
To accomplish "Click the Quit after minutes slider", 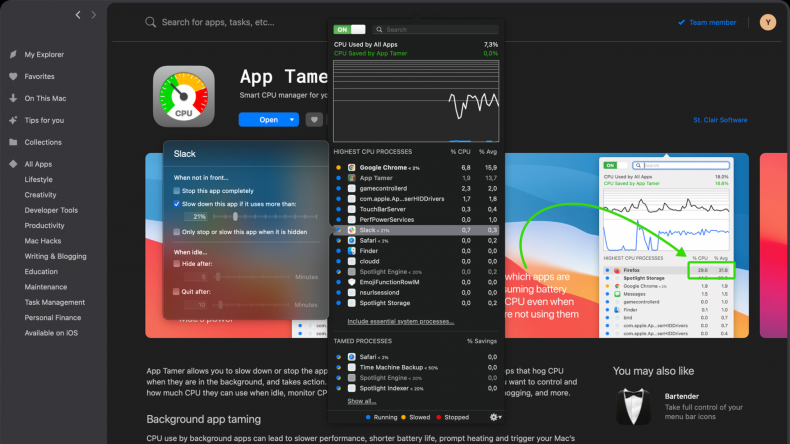I will pyautogui.click(x=252, y=305).
